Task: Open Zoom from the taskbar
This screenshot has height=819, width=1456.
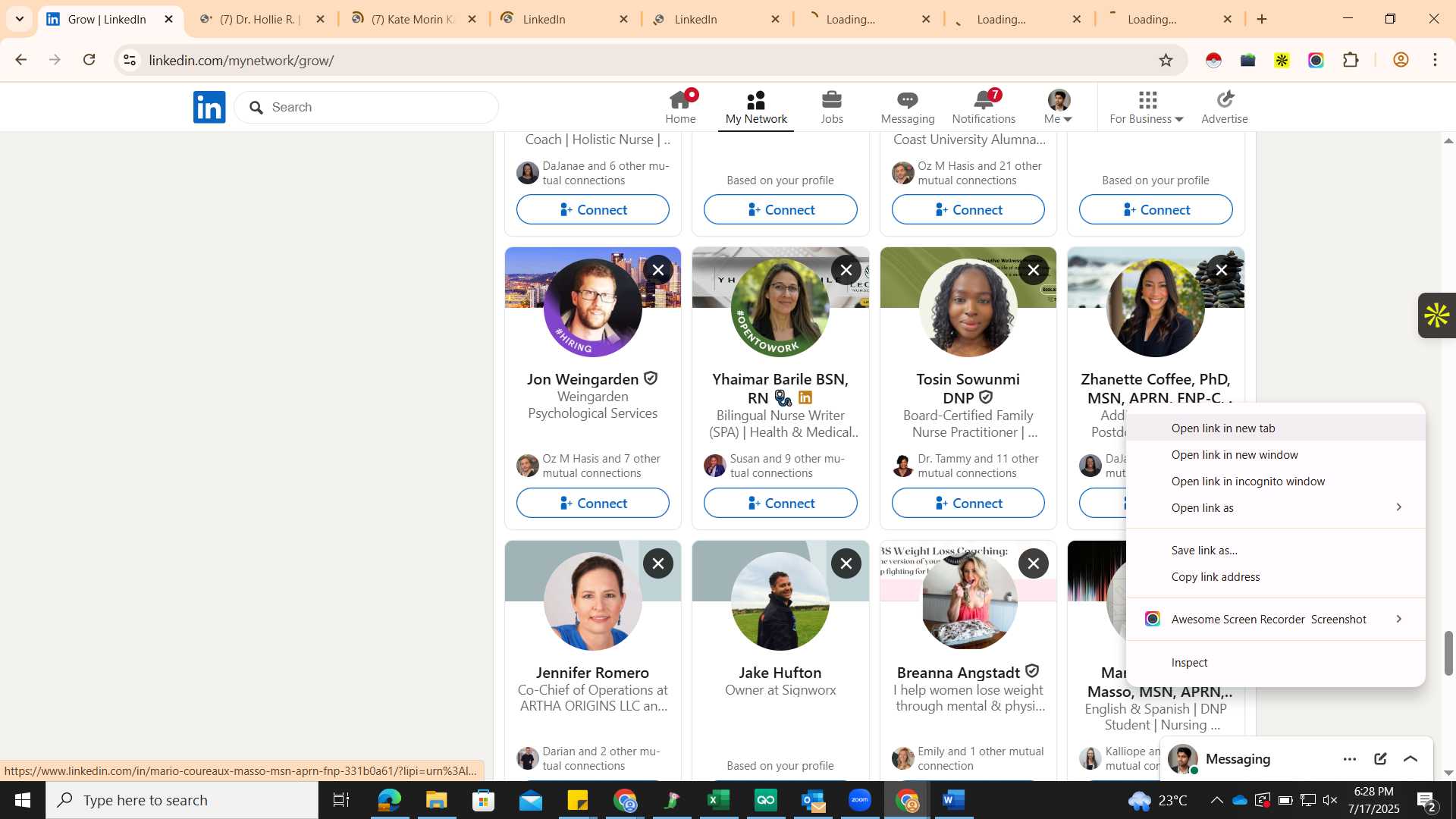Action: 860,800
